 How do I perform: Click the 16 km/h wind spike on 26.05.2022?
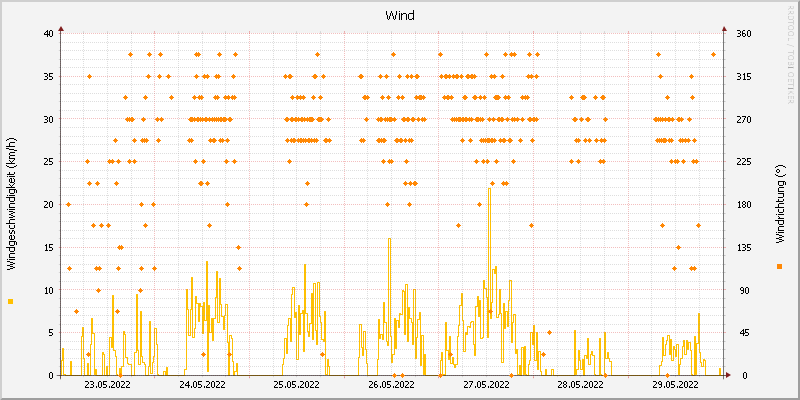coord(390,239)
